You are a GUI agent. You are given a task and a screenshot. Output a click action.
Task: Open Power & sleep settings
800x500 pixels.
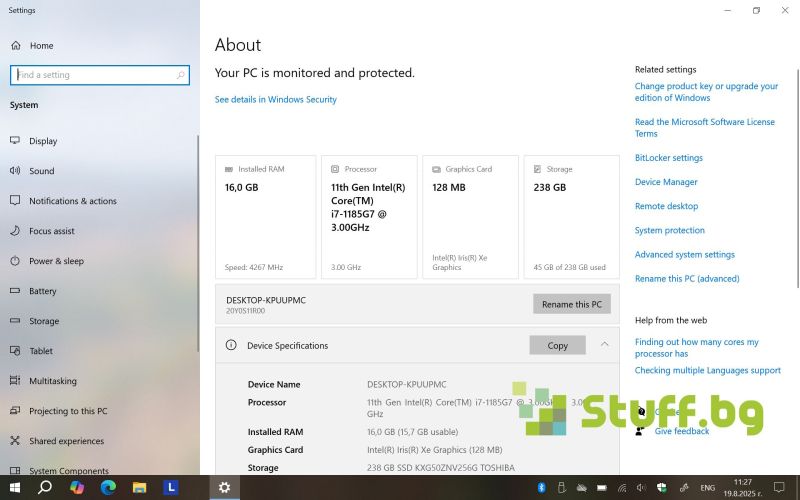[x=56, y=261]
